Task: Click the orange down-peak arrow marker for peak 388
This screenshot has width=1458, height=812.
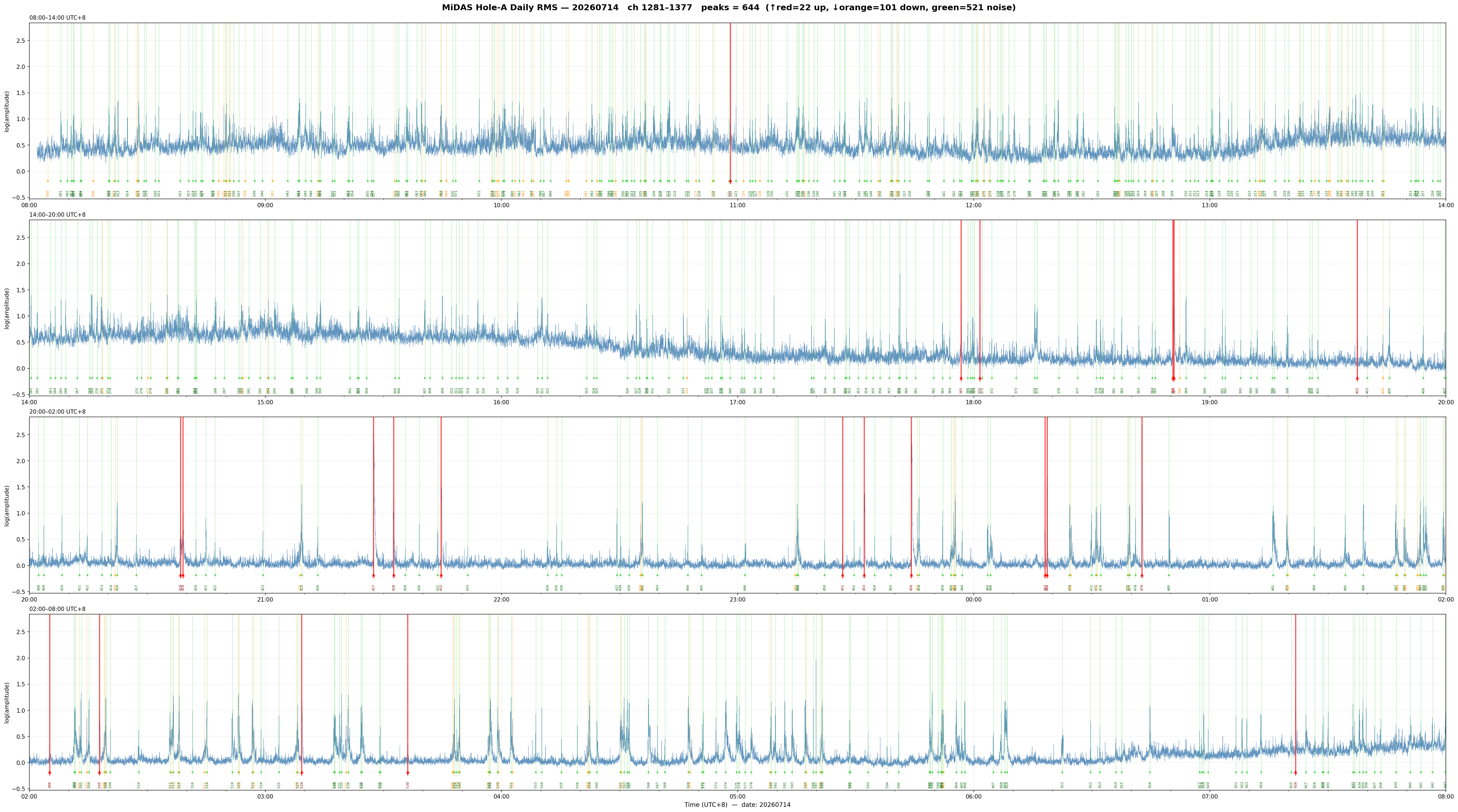Action: tap(1179, 378)
